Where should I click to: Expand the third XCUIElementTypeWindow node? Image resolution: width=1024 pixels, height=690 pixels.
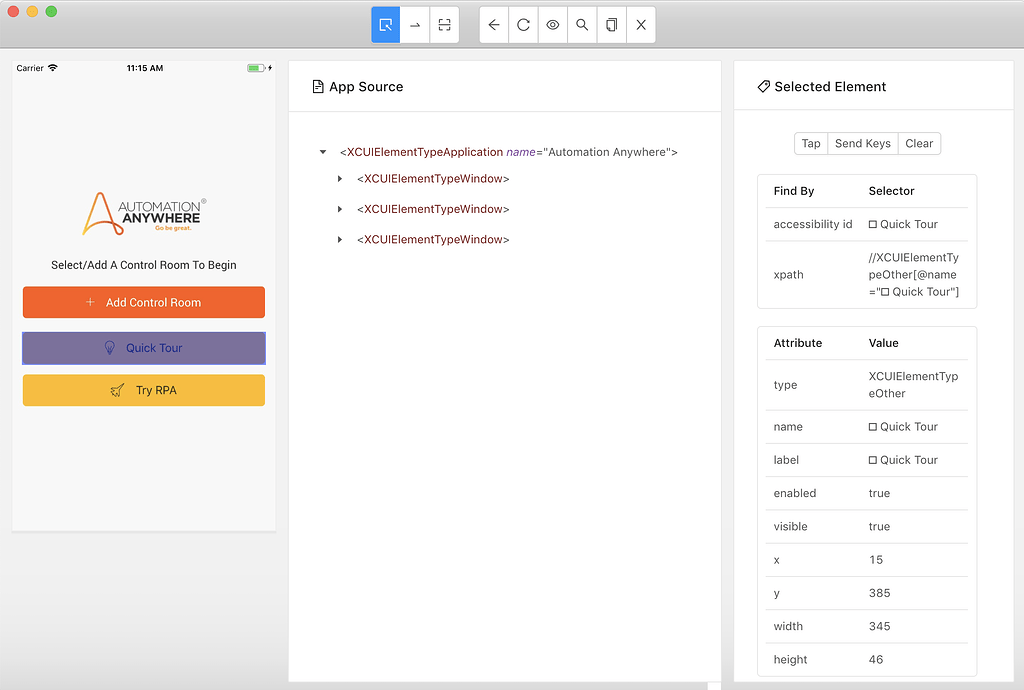(339, 239)
